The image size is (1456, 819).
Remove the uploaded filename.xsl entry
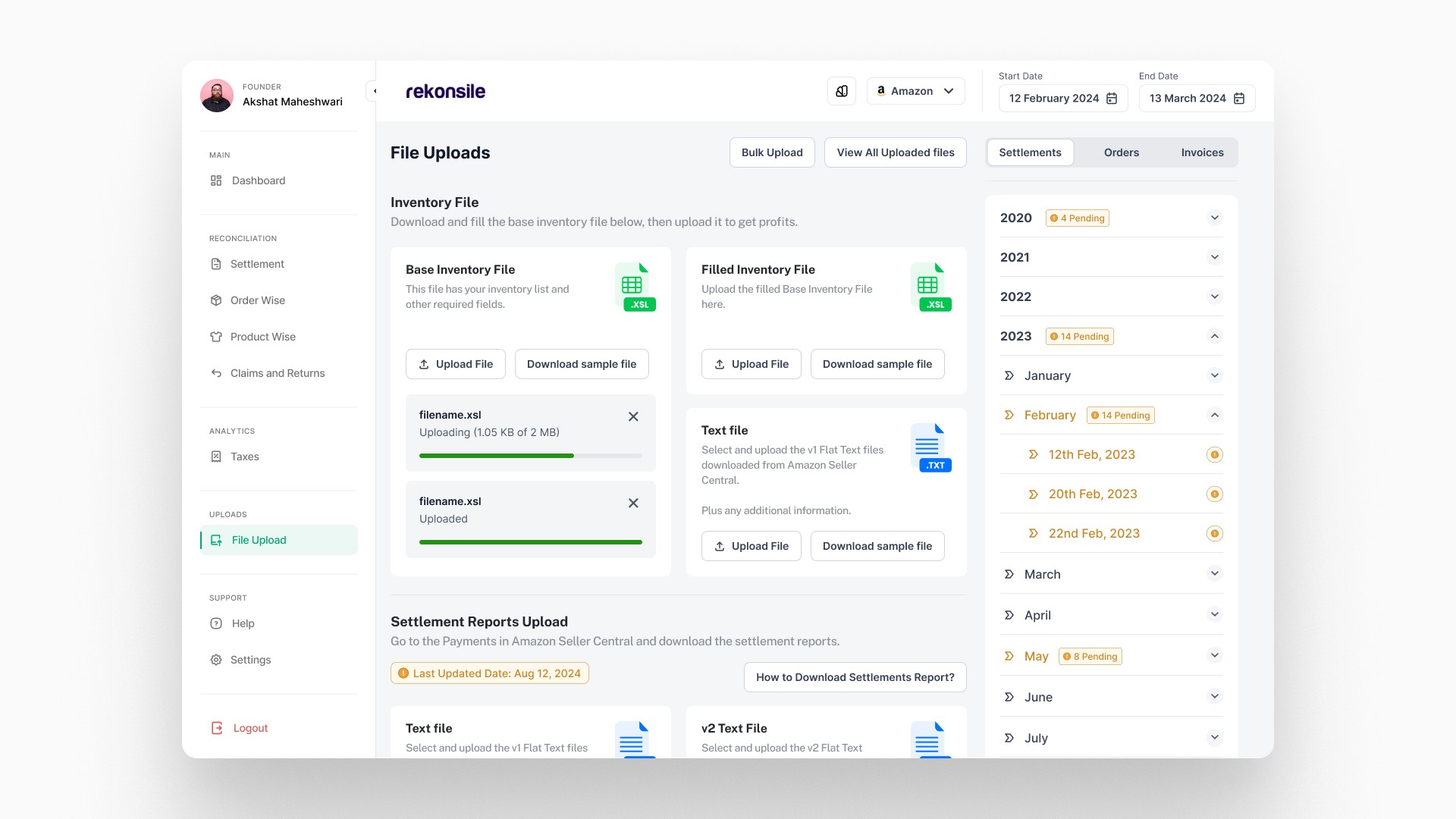[633, 503]
